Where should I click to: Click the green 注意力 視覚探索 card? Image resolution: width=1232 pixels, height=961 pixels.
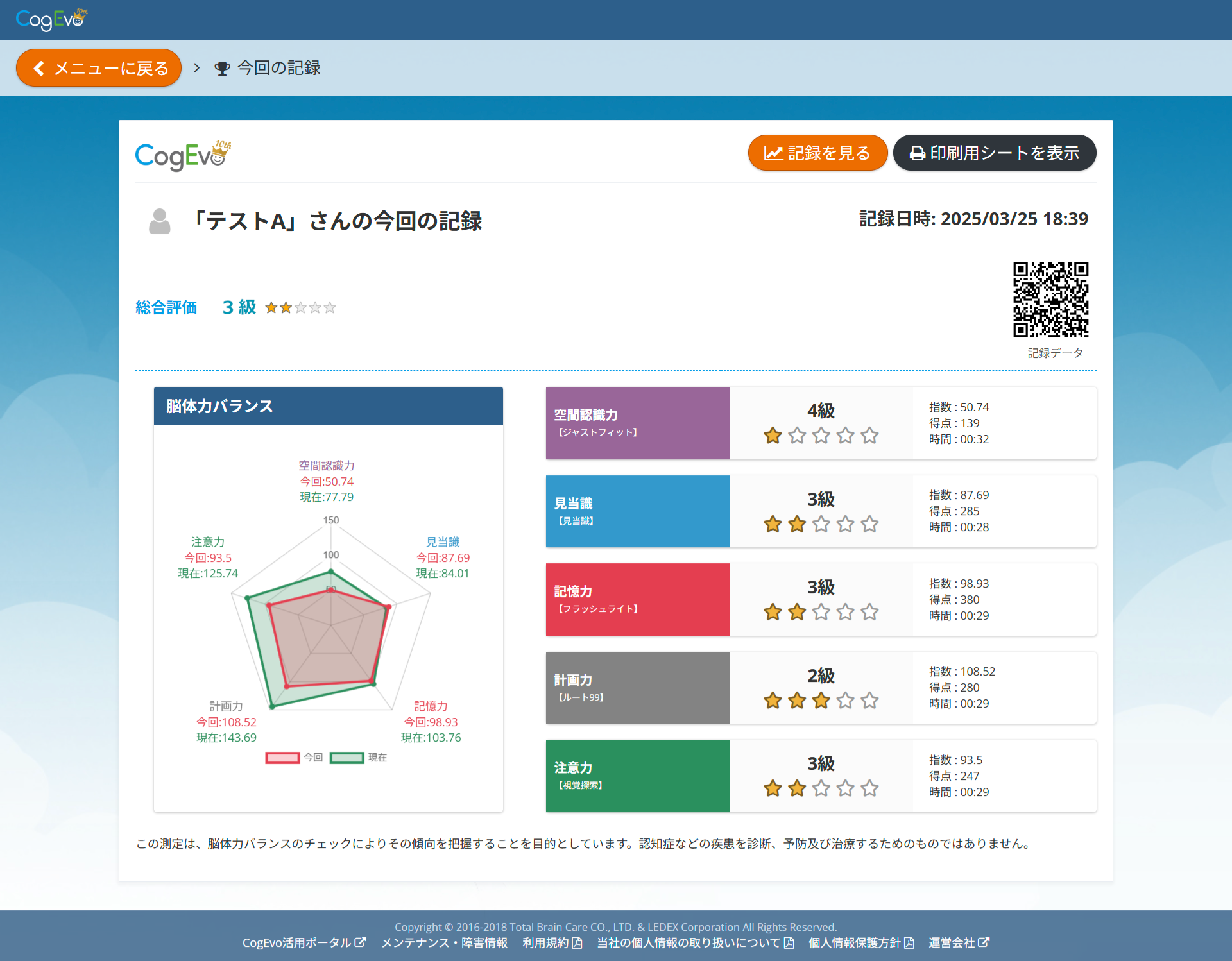click(x=638, y=776)
